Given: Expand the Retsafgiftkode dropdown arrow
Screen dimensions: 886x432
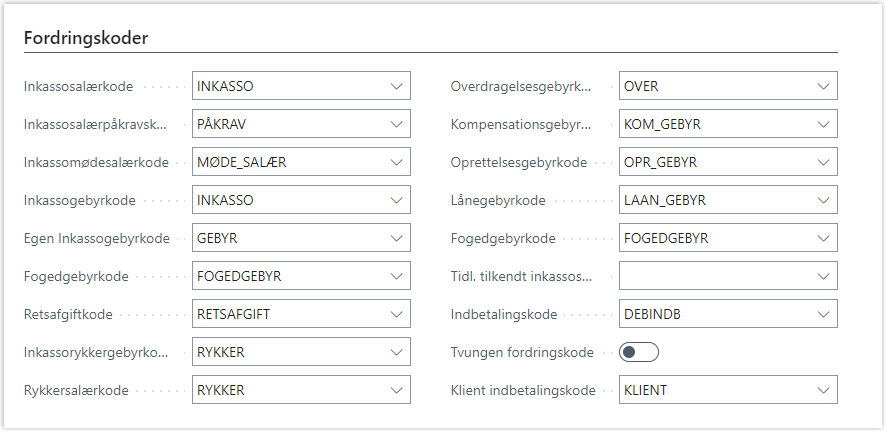Looking at the screenshot, I should (x=396, y=314).
